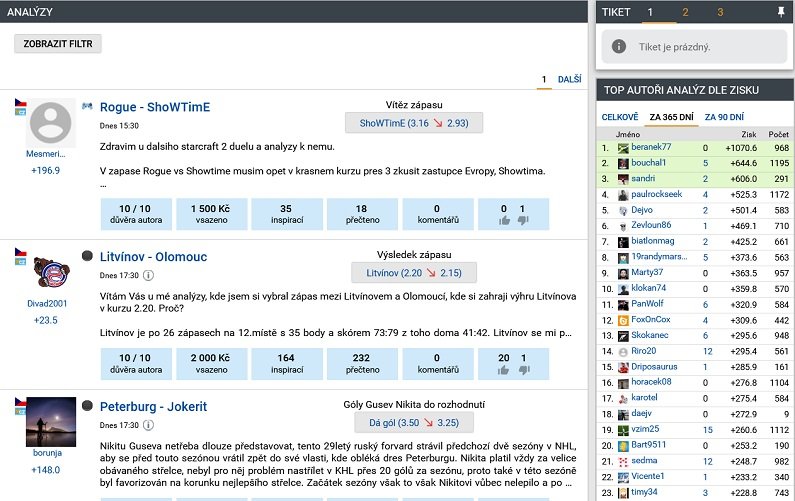Click thumbs-down icon on Litvínov - Olomouc analysis
795x501 pixels.
tap(524, 370)
